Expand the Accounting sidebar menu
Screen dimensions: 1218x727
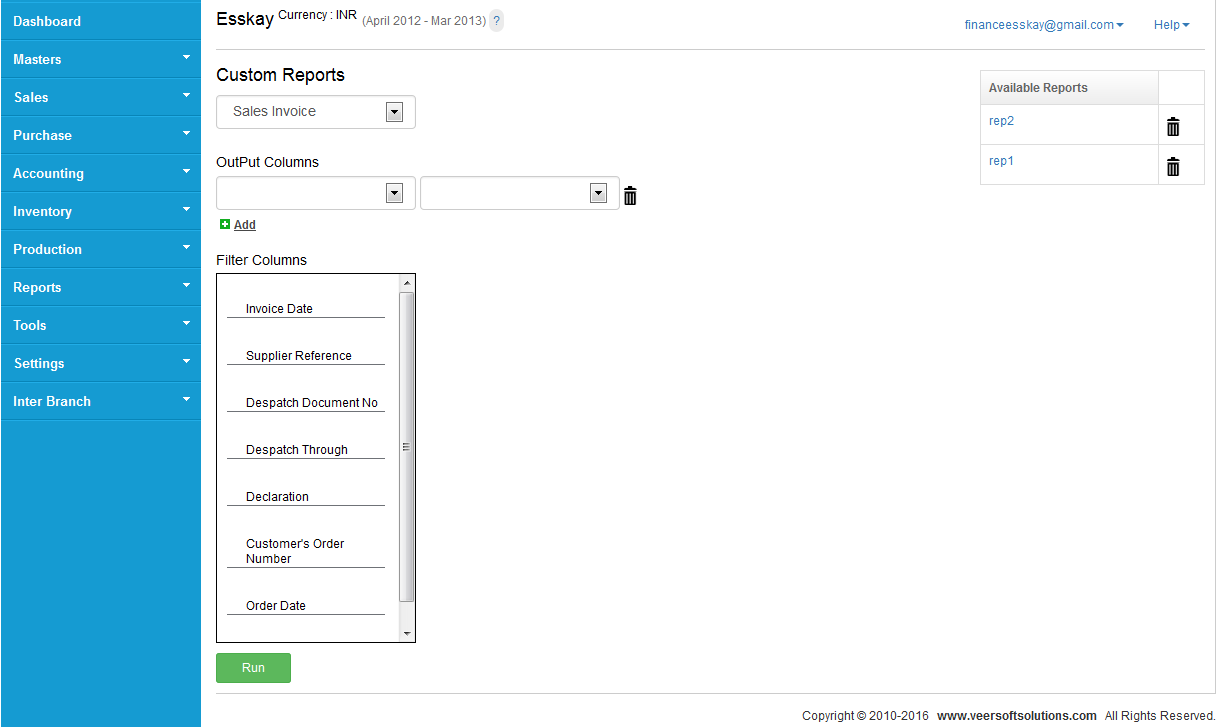[x=100, y=173]
